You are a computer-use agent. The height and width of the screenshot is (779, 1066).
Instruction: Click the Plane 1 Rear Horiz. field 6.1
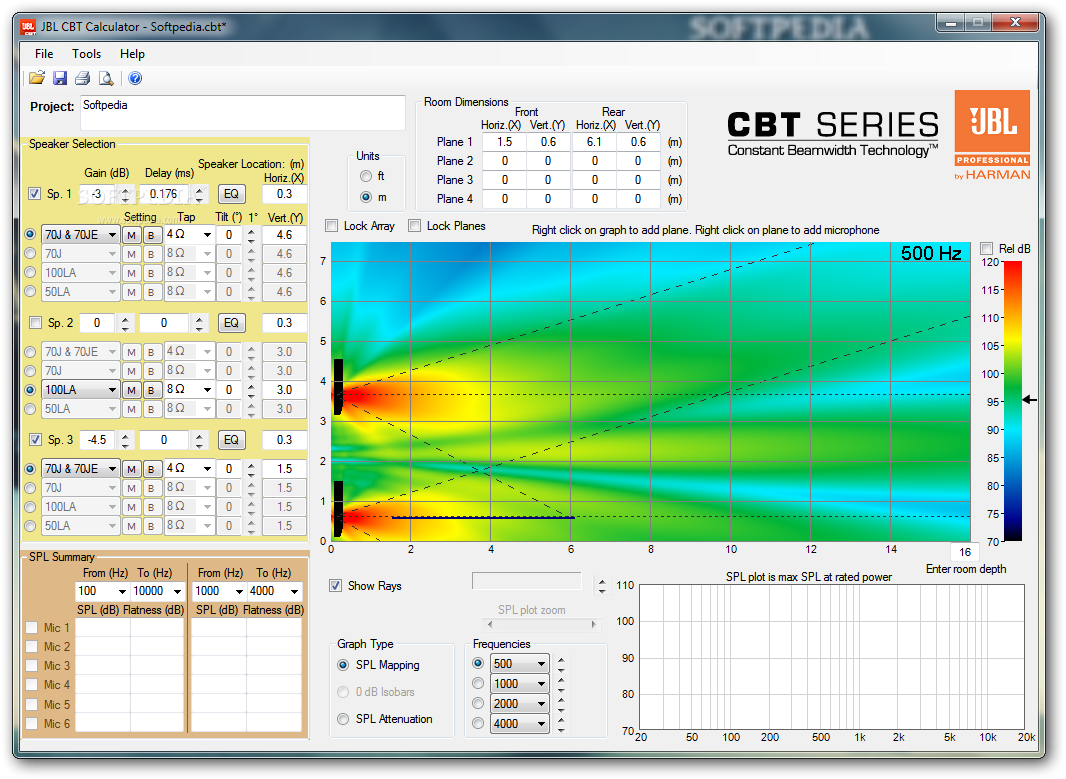(x=594, y=141)
